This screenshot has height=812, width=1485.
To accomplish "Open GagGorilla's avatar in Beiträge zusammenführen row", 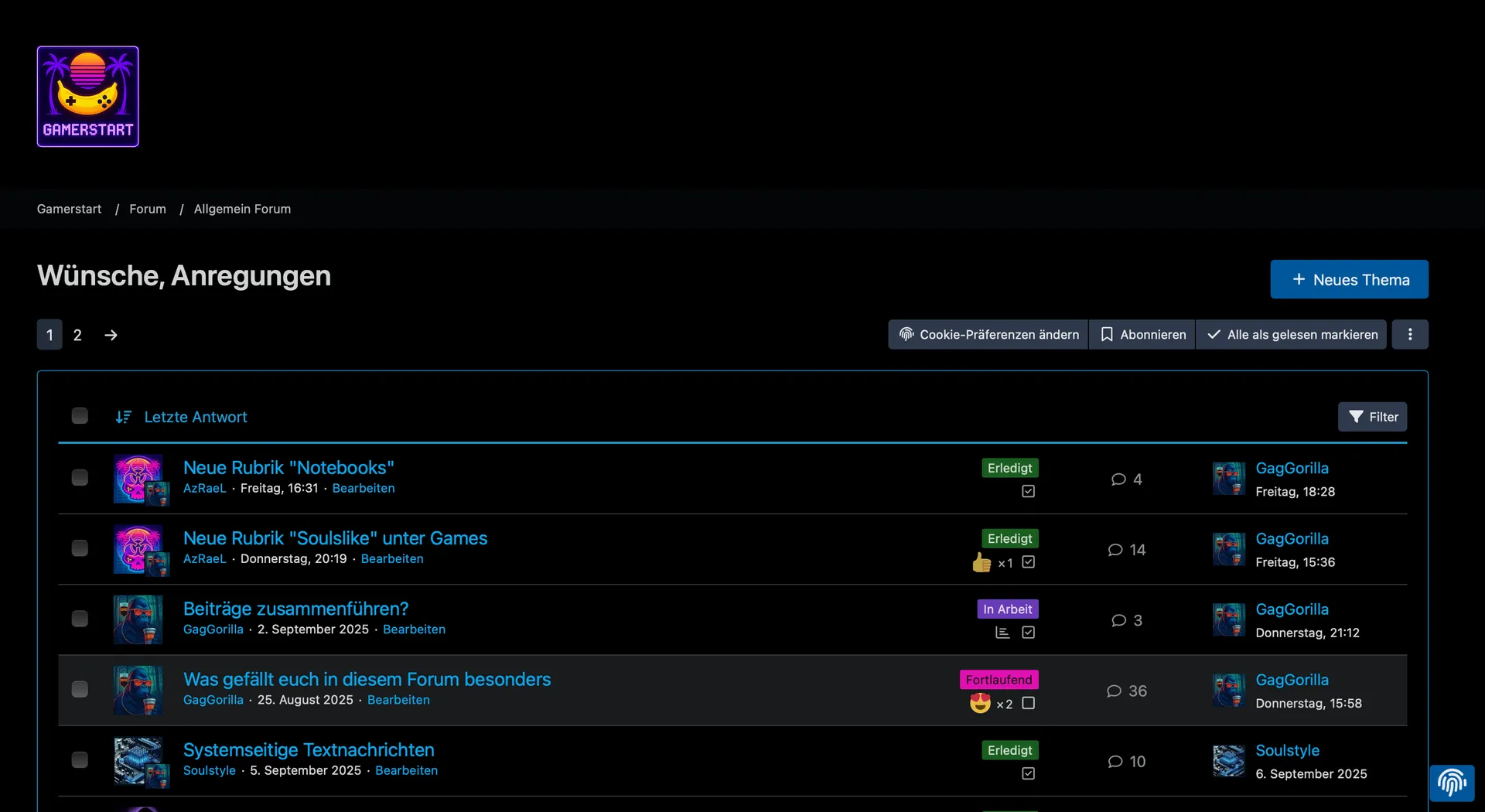I will 138,619.
